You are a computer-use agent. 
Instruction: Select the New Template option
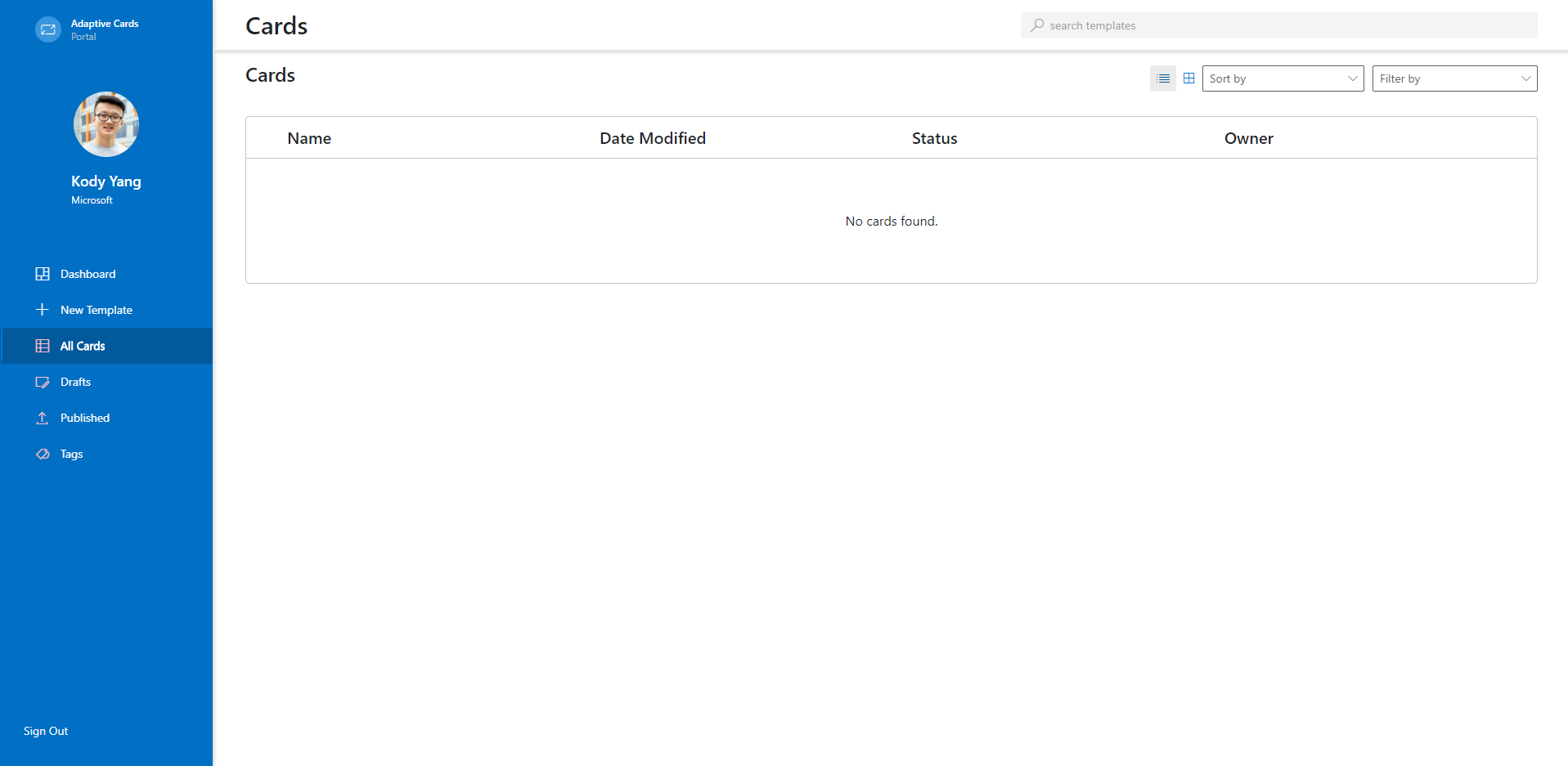point(96,310)
